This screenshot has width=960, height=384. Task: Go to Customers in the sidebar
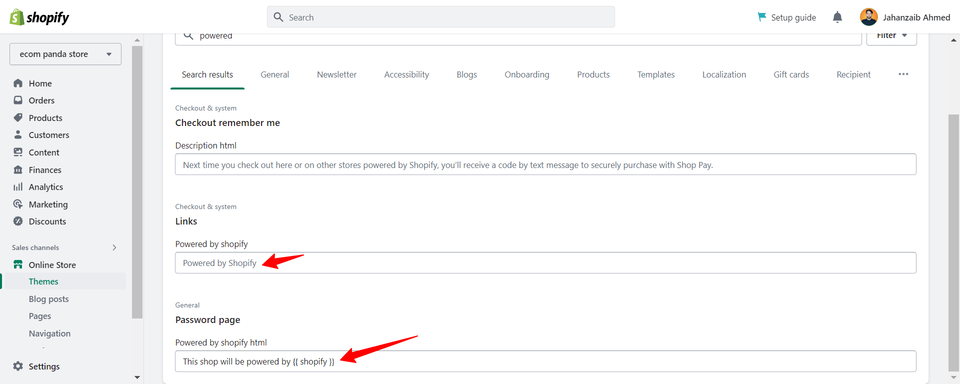tap(49, 135)
